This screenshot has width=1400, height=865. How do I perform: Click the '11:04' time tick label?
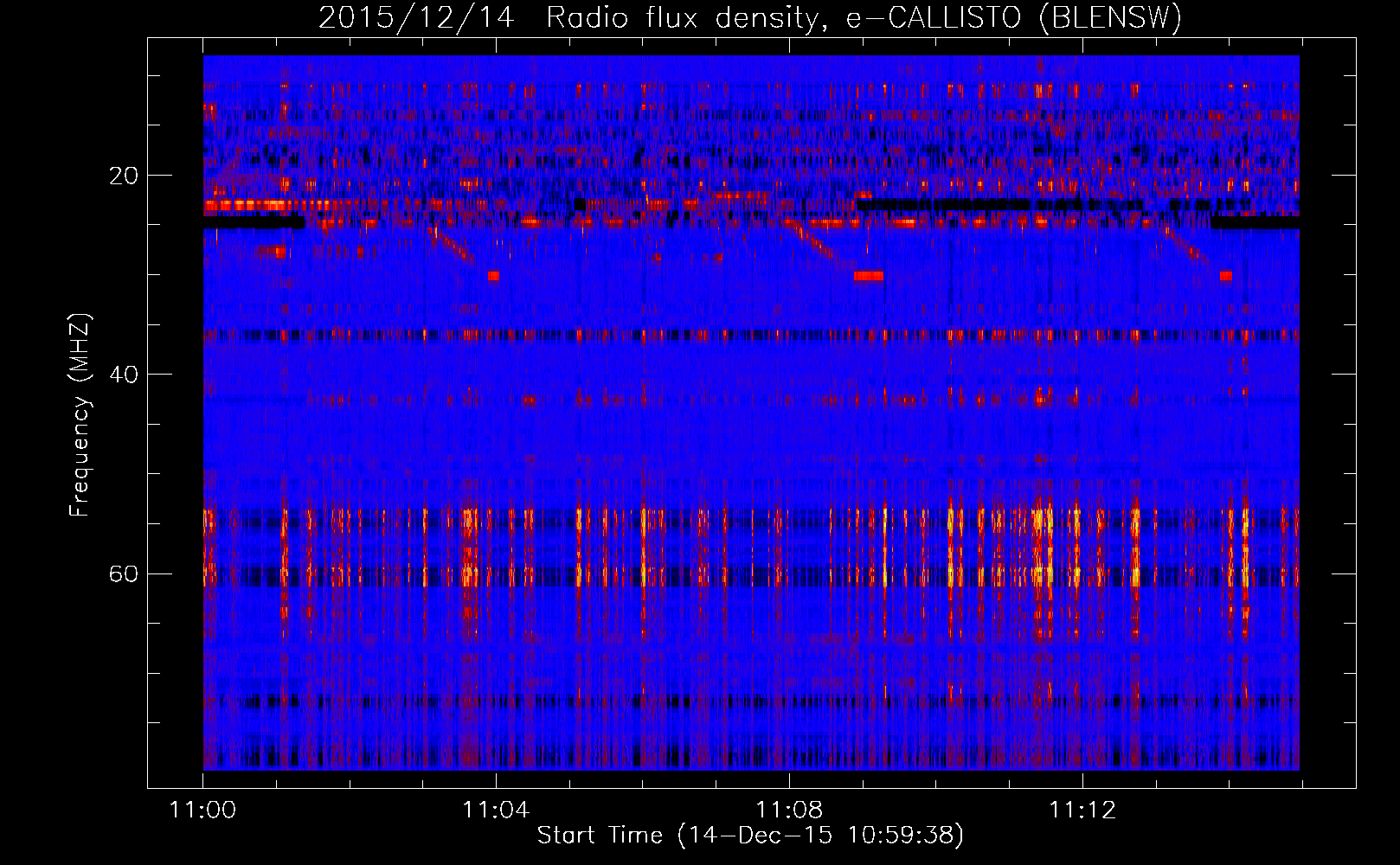496,811
